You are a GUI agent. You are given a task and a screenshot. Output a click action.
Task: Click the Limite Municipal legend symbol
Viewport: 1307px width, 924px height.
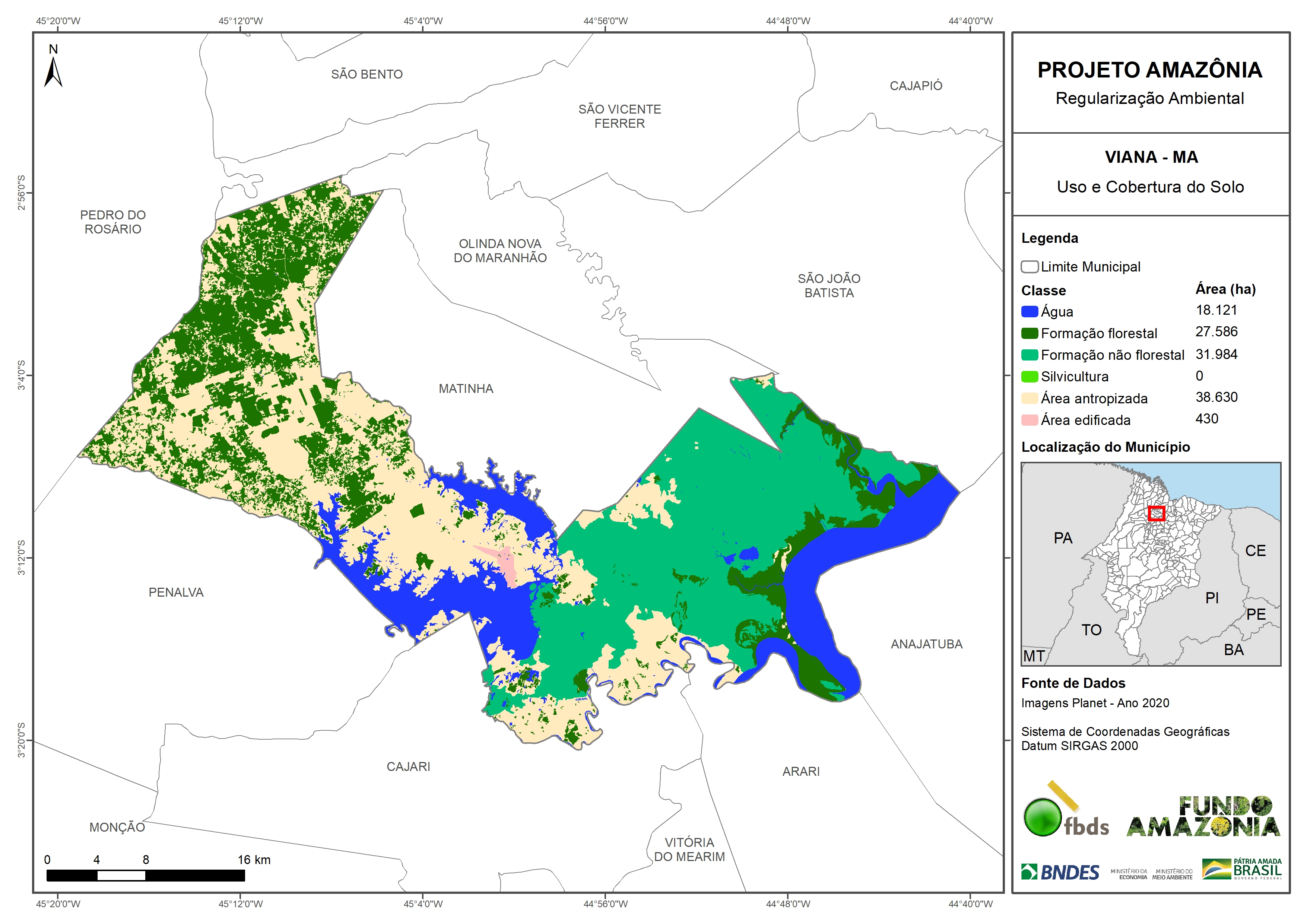[x=1029, y=267]
